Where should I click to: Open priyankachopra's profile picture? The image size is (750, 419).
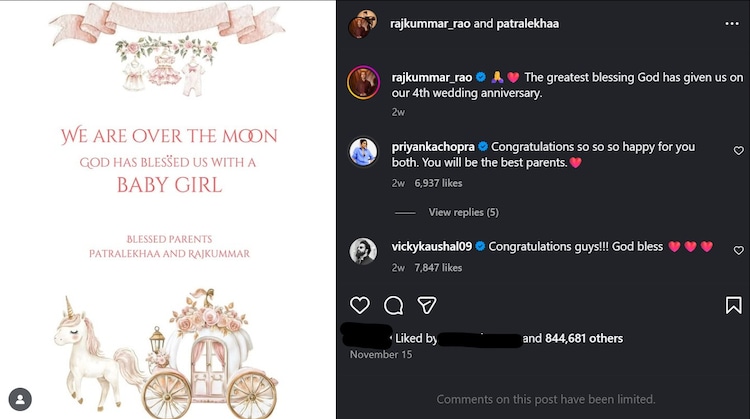pyautogui.click(x=363, y=152)
